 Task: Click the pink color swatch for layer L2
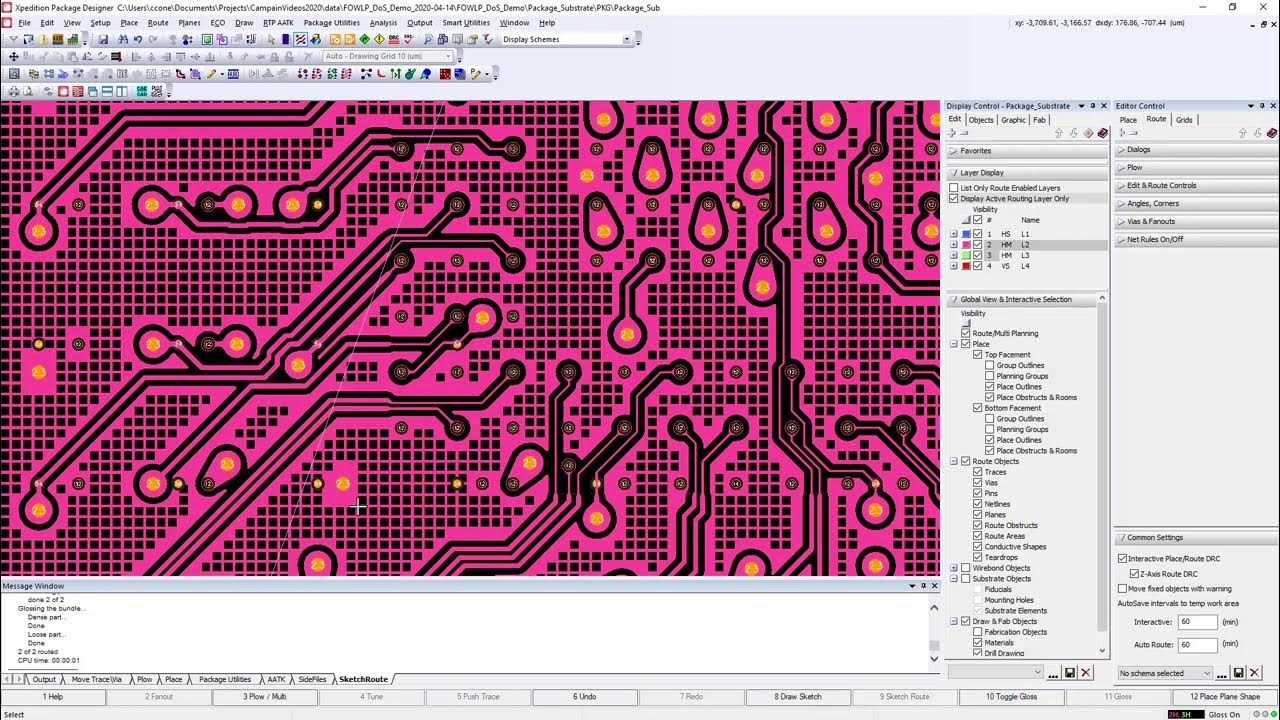click(x=966, y=245)
